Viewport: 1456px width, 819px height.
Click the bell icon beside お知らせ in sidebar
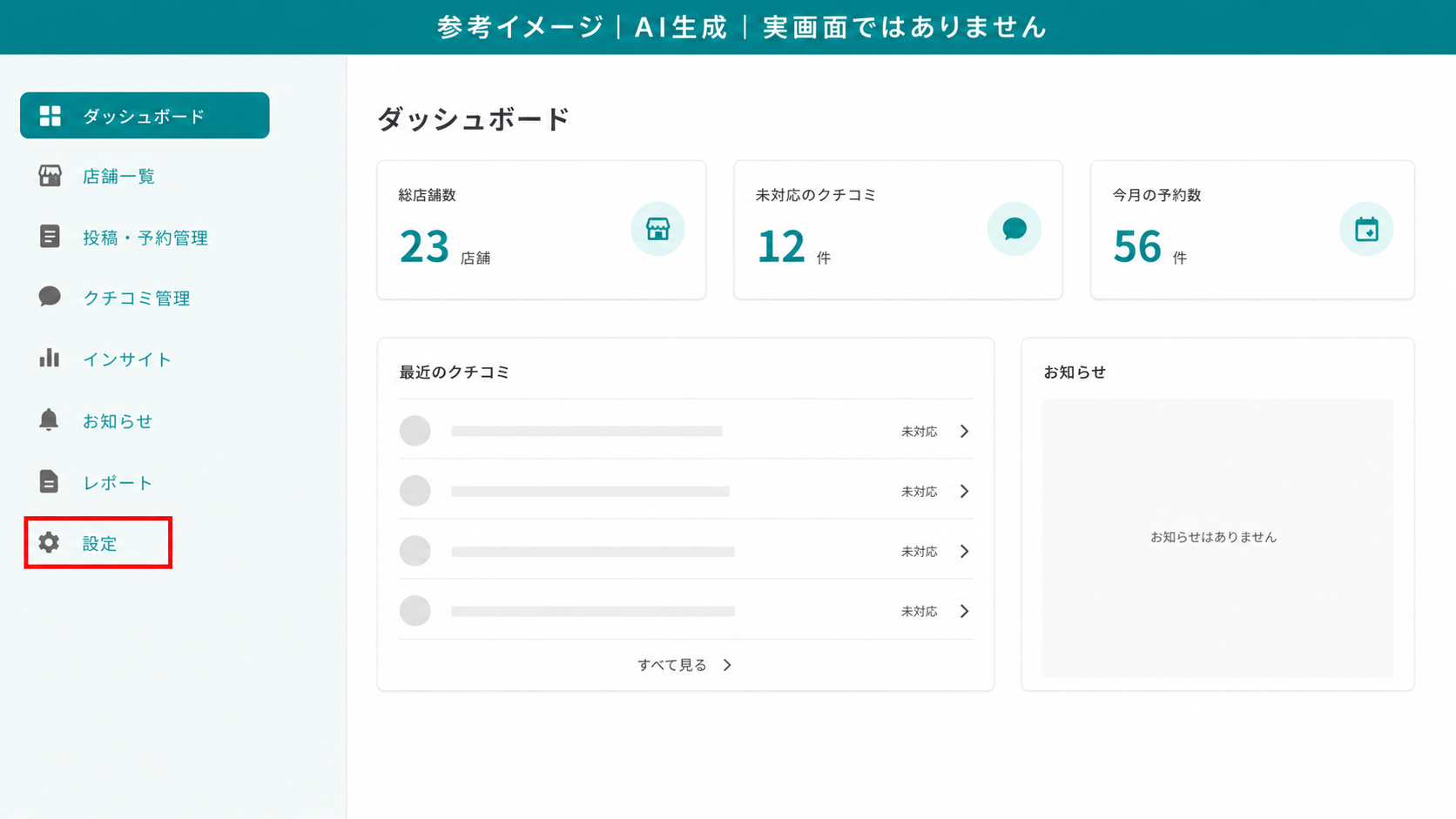pyautogui.click(x=49, y=420)
